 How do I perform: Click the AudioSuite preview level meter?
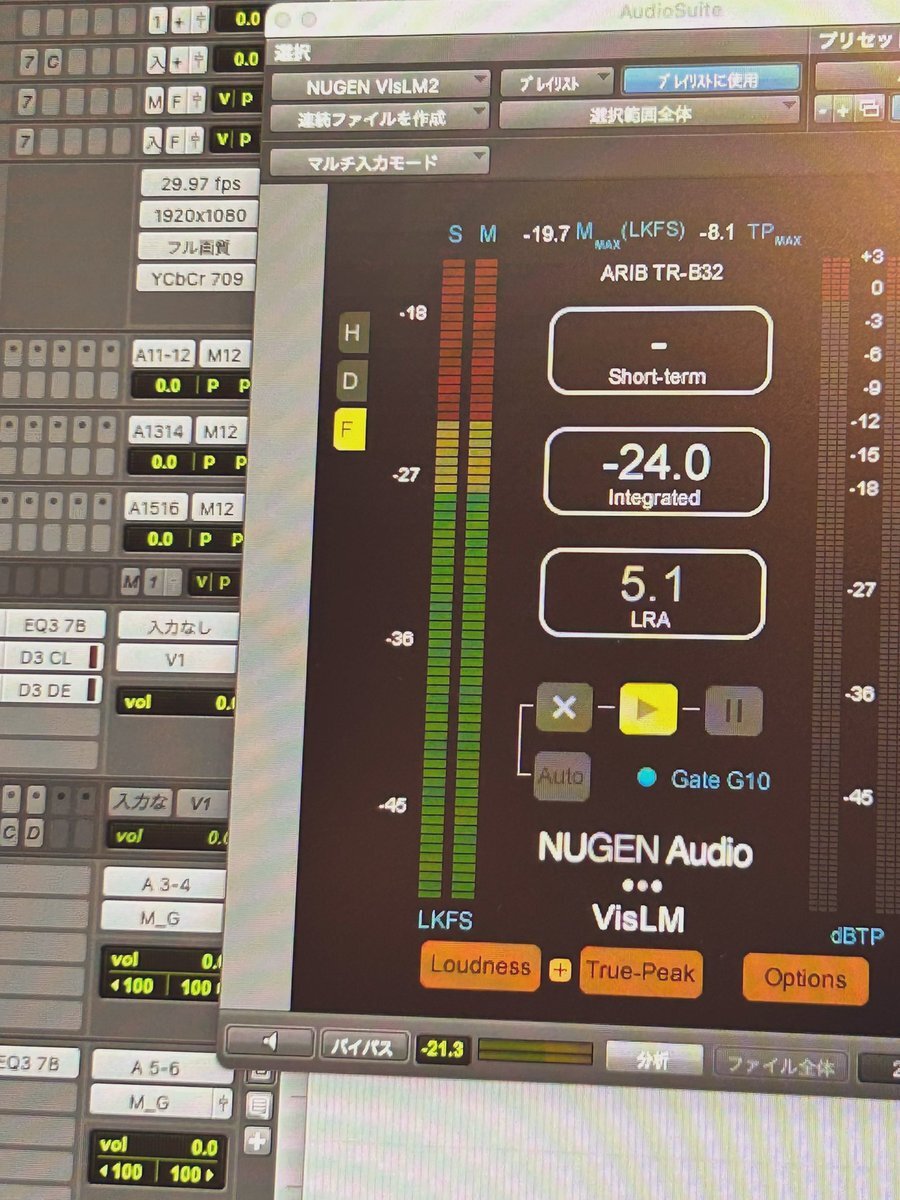pos(536,1053)
